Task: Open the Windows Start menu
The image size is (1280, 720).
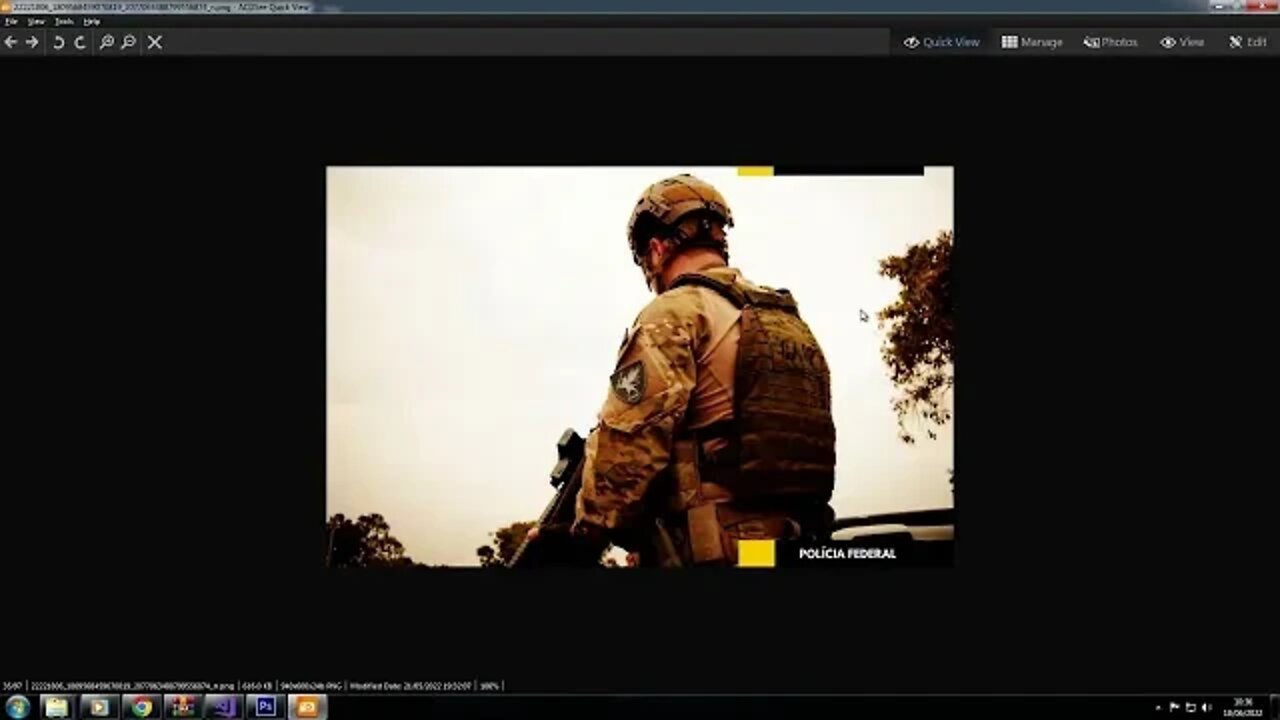Action: (17, 707)
